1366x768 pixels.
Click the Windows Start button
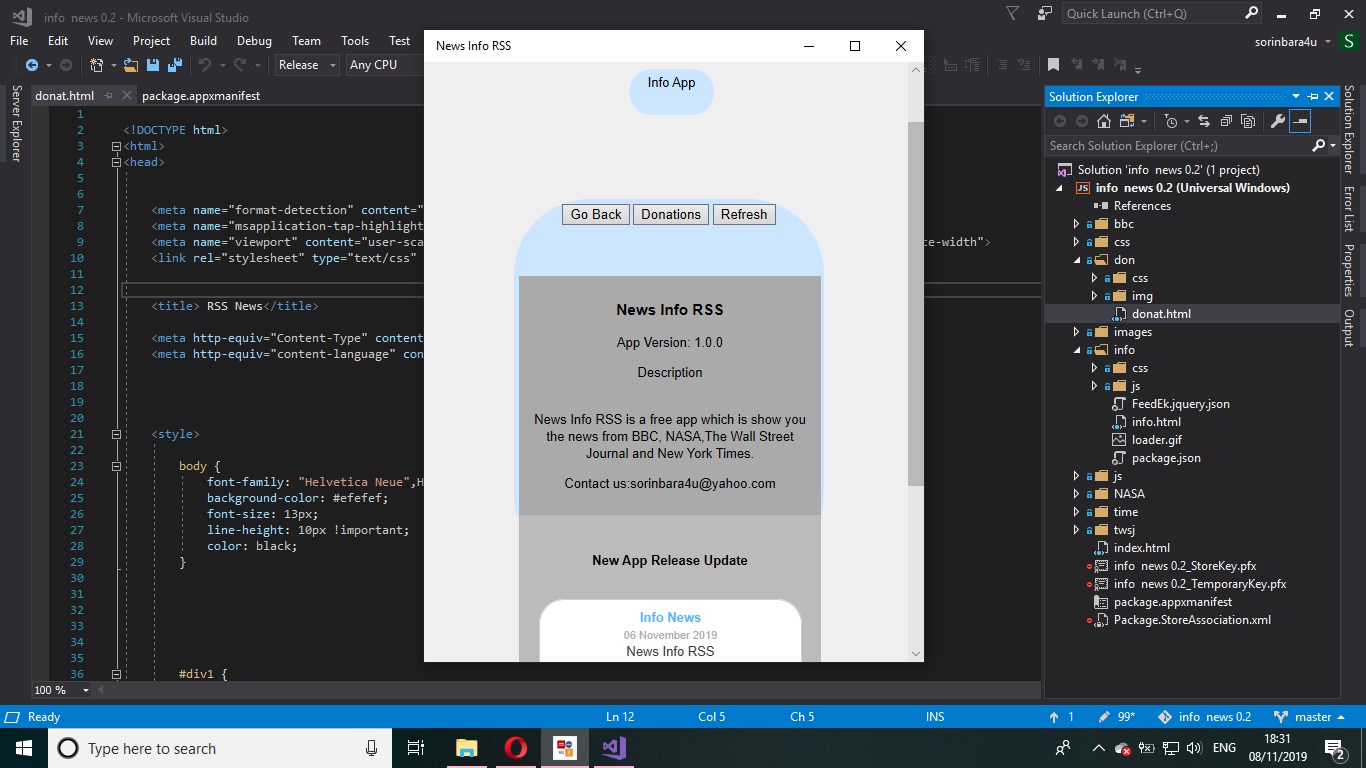(23, 748)
